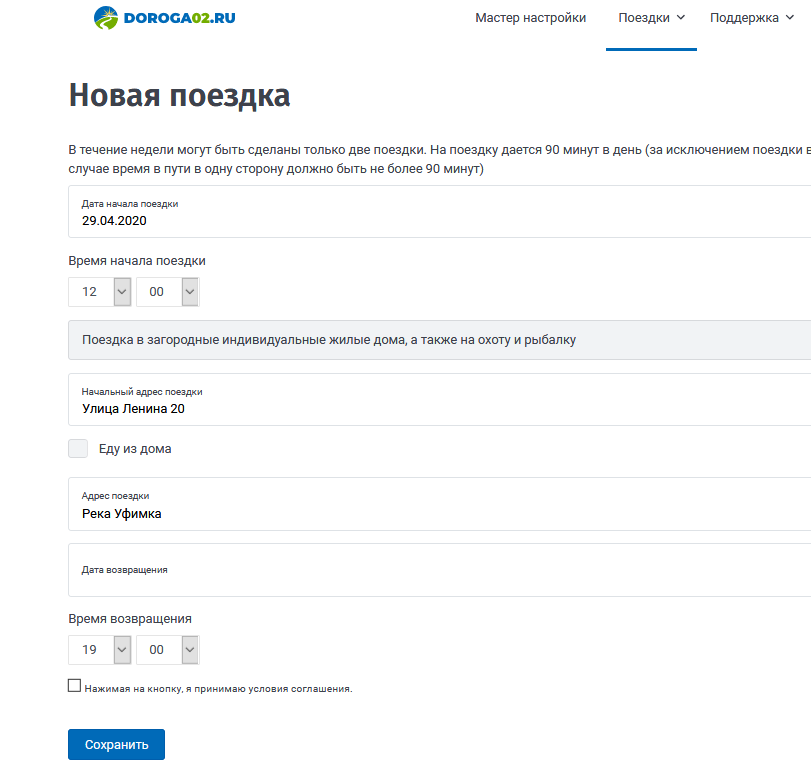
Task: Expand the Поездки menu
Action: pyautogui.click(x=651, y=18)
